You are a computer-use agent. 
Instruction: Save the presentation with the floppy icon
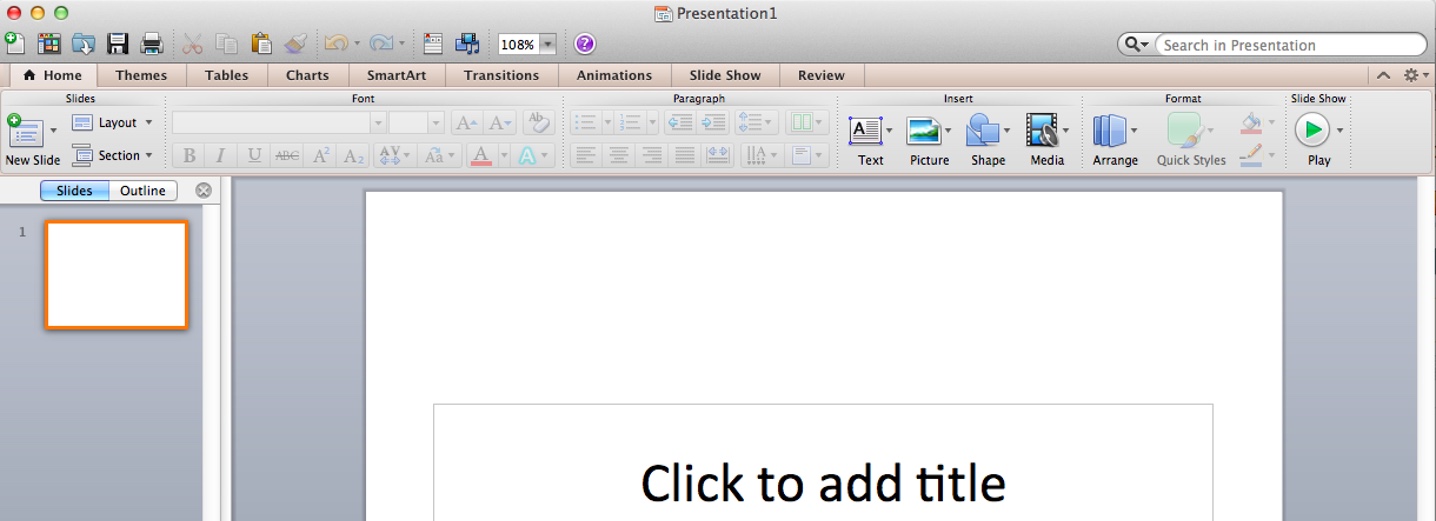[118, 44]
